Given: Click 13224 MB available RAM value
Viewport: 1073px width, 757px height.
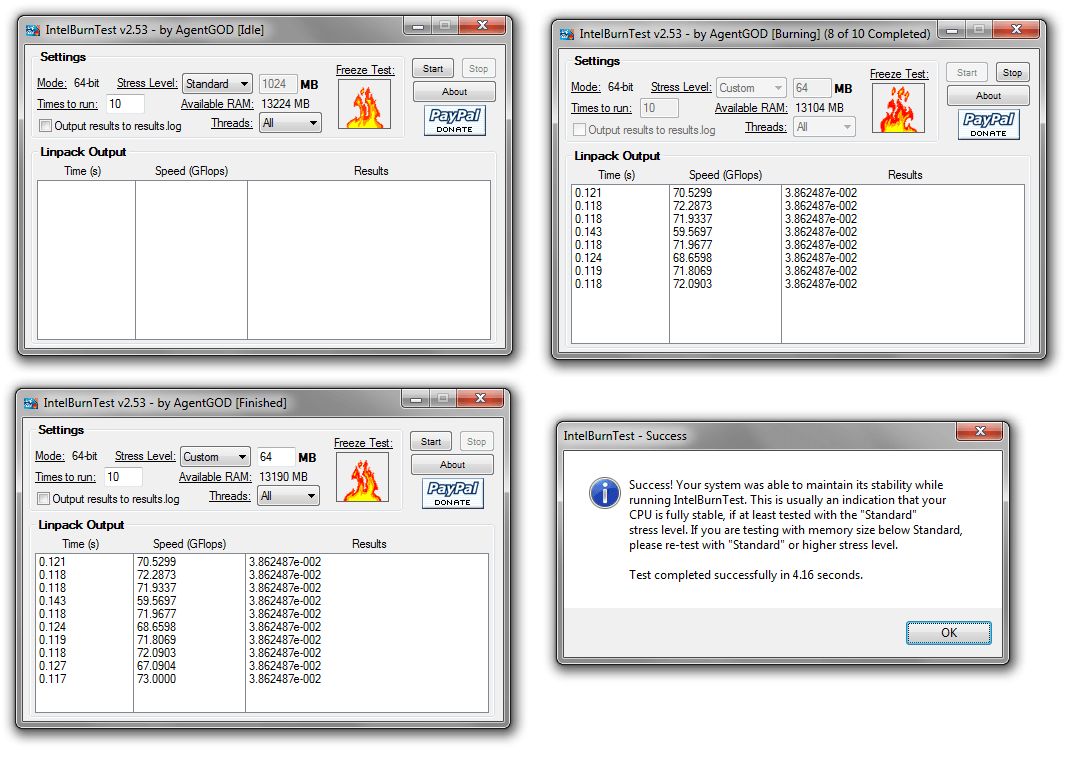Looking at the screenshot, I should coord(285,104).
